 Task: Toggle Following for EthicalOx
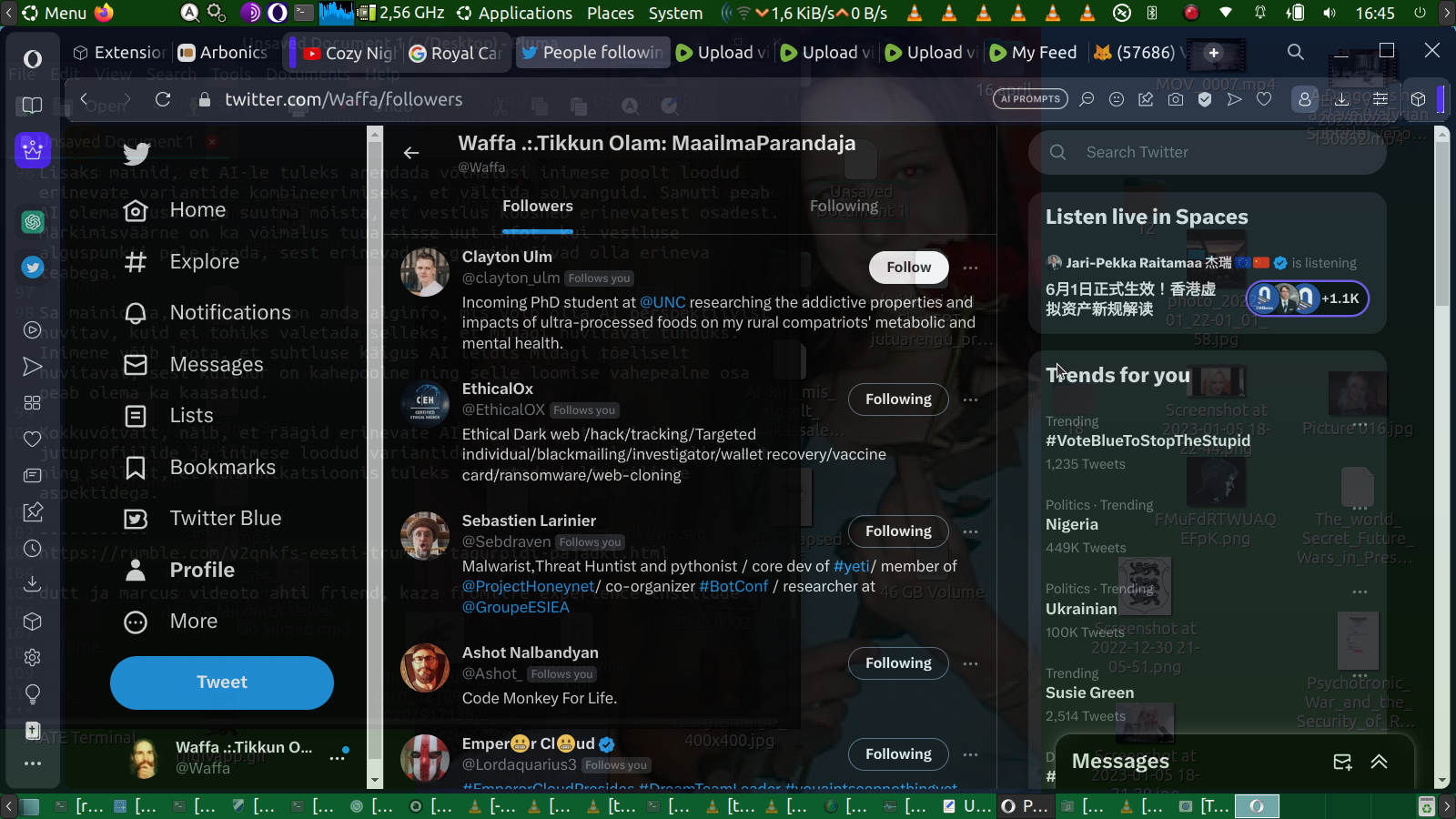coord(898,399)
